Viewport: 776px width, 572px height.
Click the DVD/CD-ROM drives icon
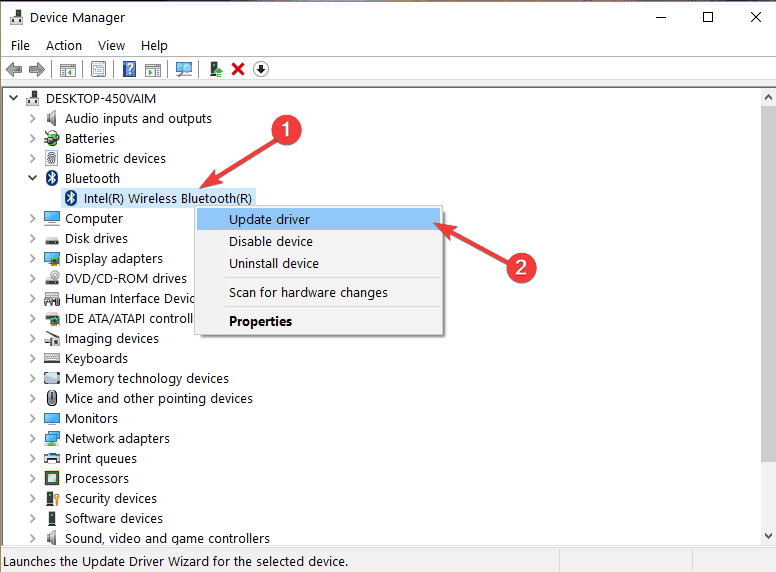52,278
